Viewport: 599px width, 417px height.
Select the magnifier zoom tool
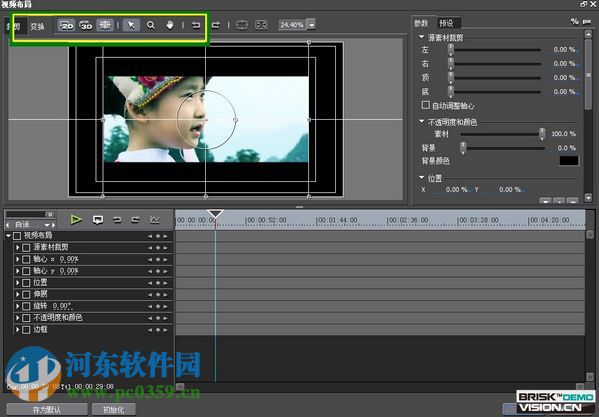click(151, 25)
